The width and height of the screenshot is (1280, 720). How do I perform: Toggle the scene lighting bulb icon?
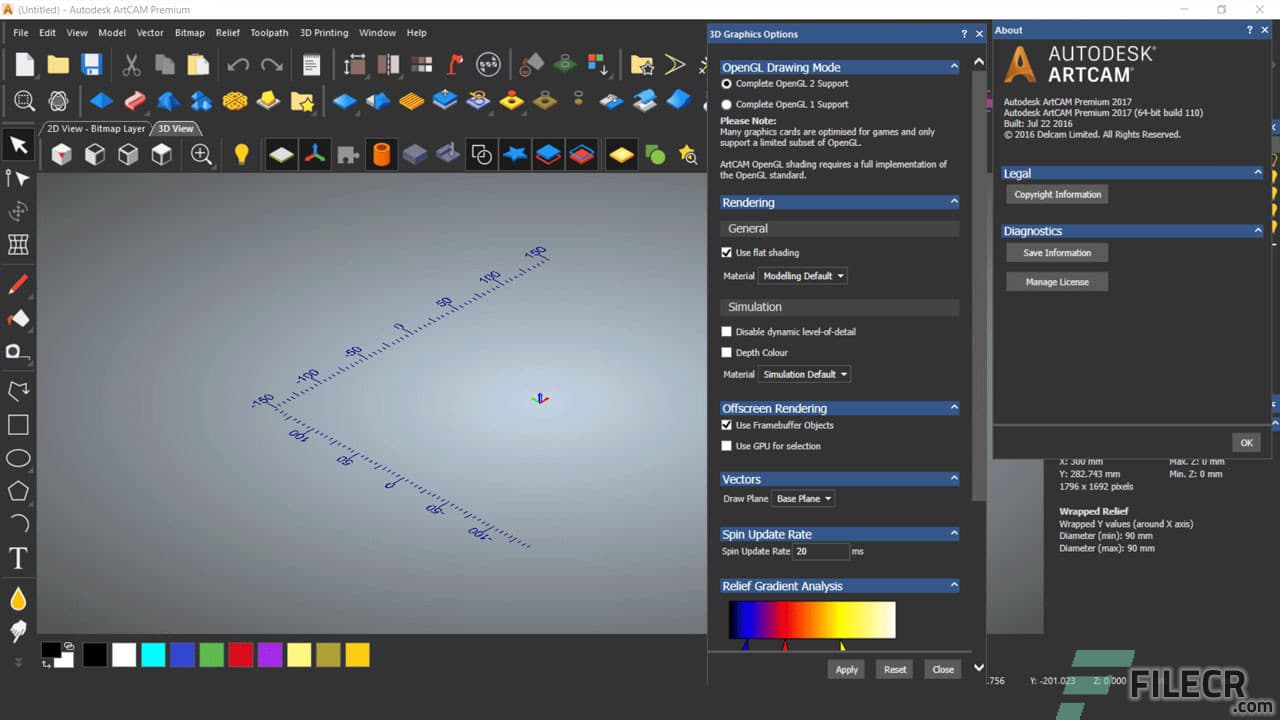pyautogui.click(x=241, y=153)
